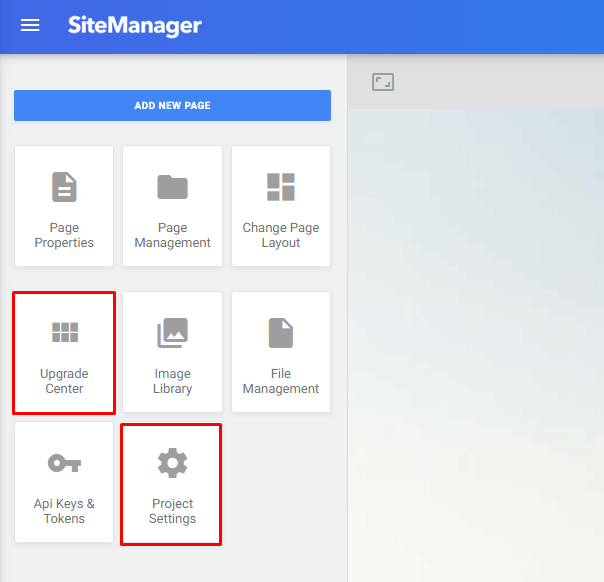Select the Change Page Layout tile
Image resolution: width=604 pixels, height=582 pixels.
pos(281,206)
